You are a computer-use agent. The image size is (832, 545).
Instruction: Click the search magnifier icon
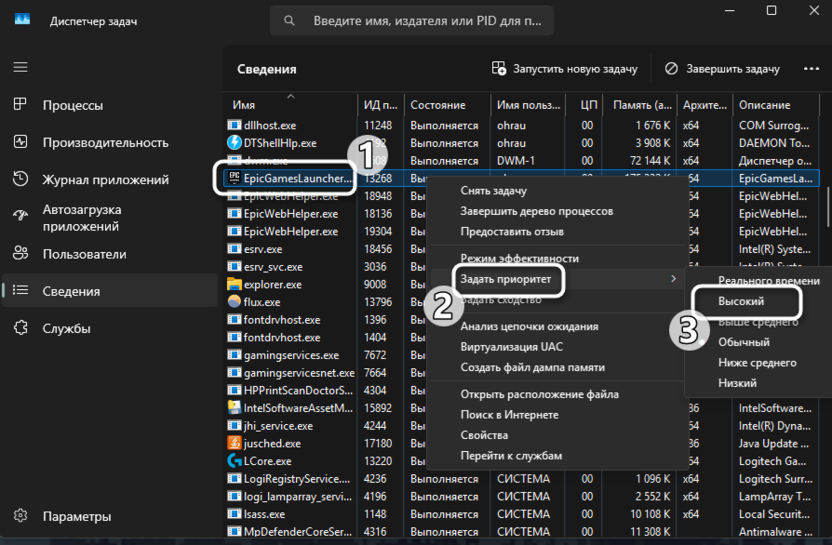289,21
